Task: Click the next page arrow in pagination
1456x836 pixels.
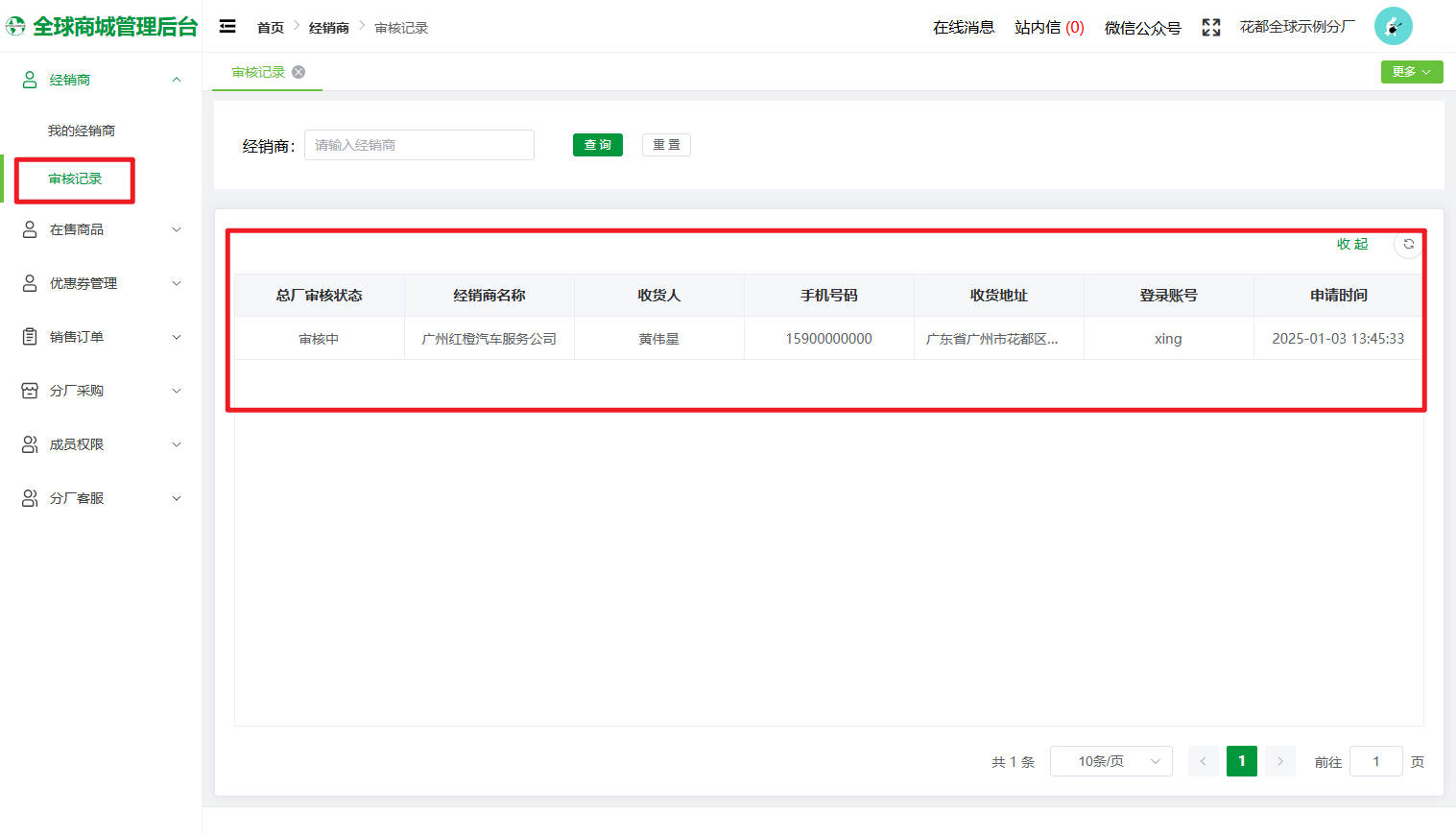Action: (1279, 761)
